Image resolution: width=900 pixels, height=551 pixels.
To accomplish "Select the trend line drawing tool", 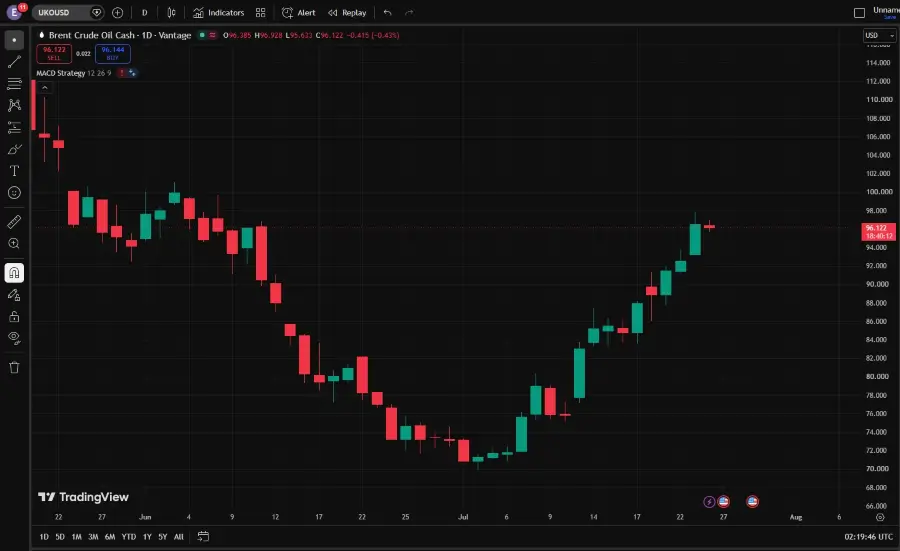I will click(x=14, y=62).
